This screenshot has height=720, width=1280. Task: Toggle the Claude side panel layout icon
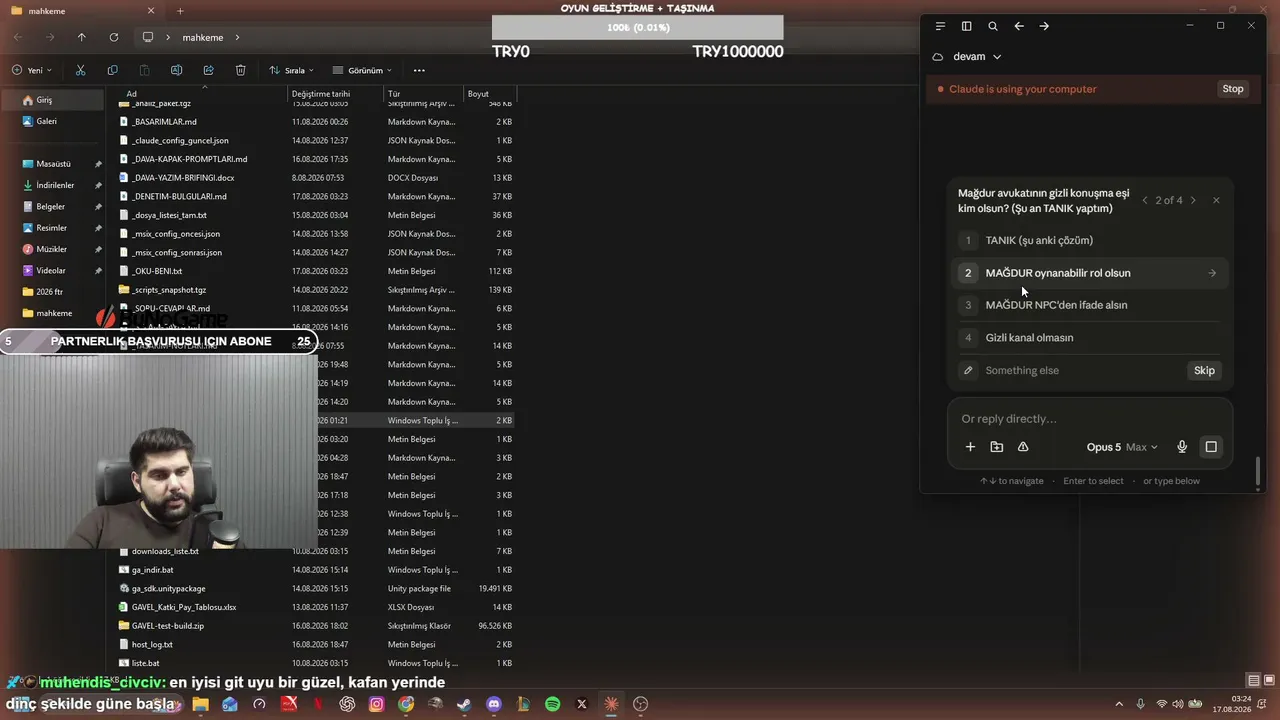point(966,26)
